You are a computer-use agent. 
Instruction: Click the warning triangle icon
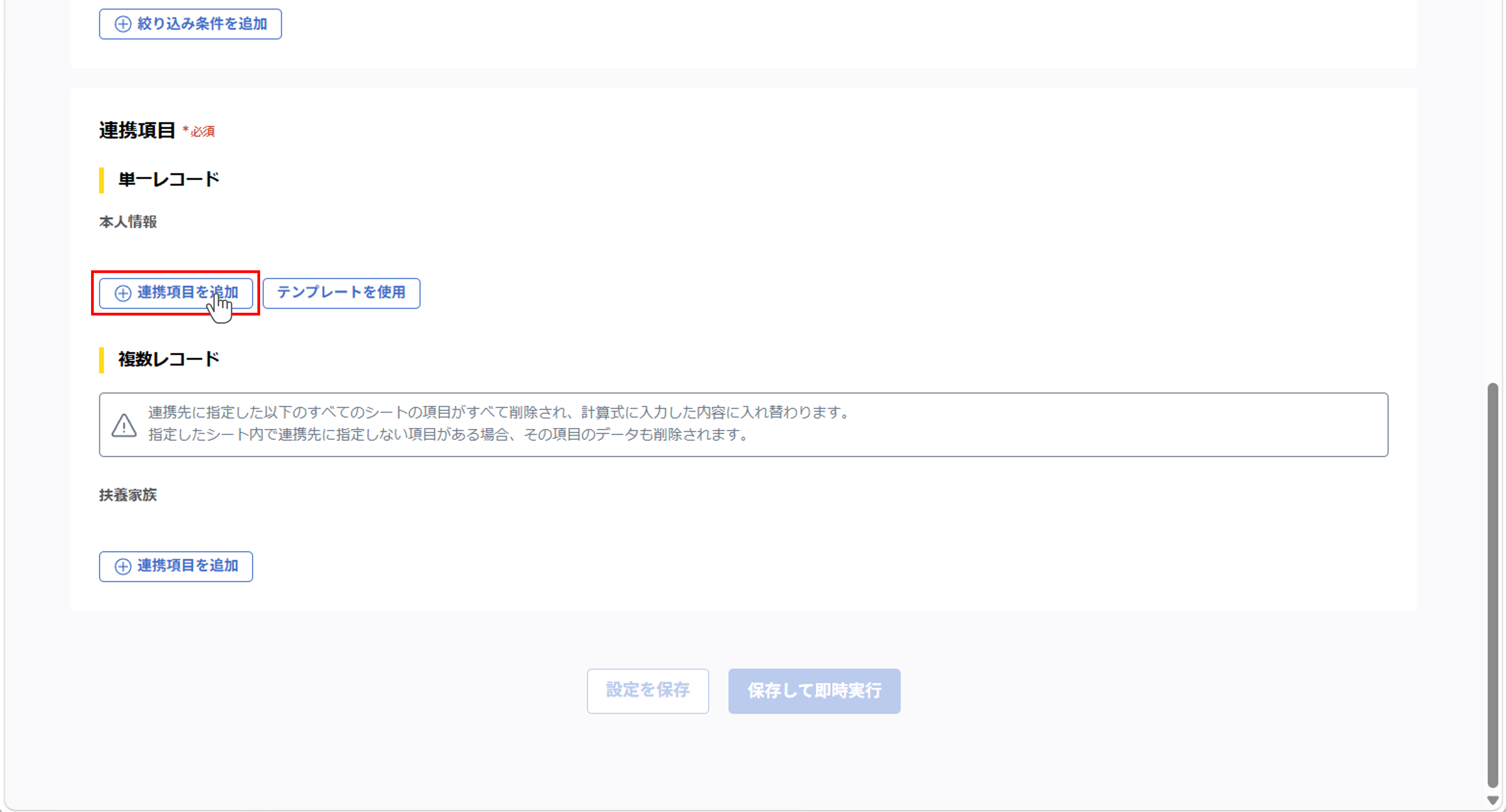124,425
